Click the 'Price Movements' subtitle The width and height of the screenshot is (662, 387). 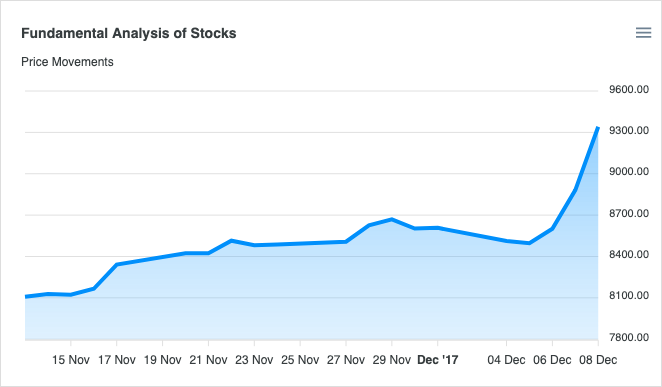click(x=67, y=62)
